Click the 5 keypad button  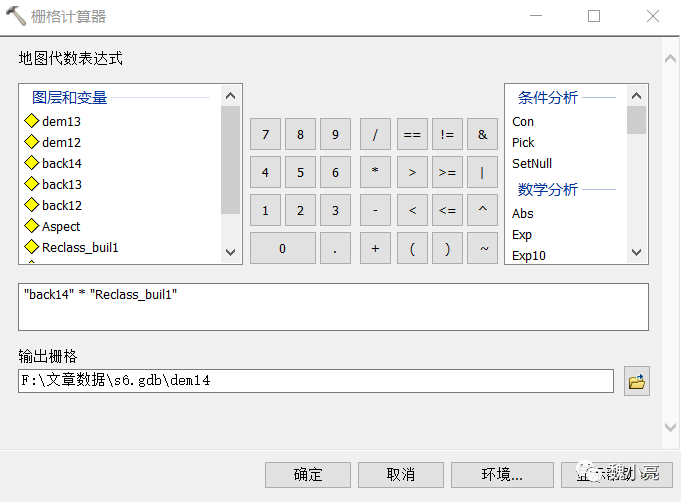300,172
